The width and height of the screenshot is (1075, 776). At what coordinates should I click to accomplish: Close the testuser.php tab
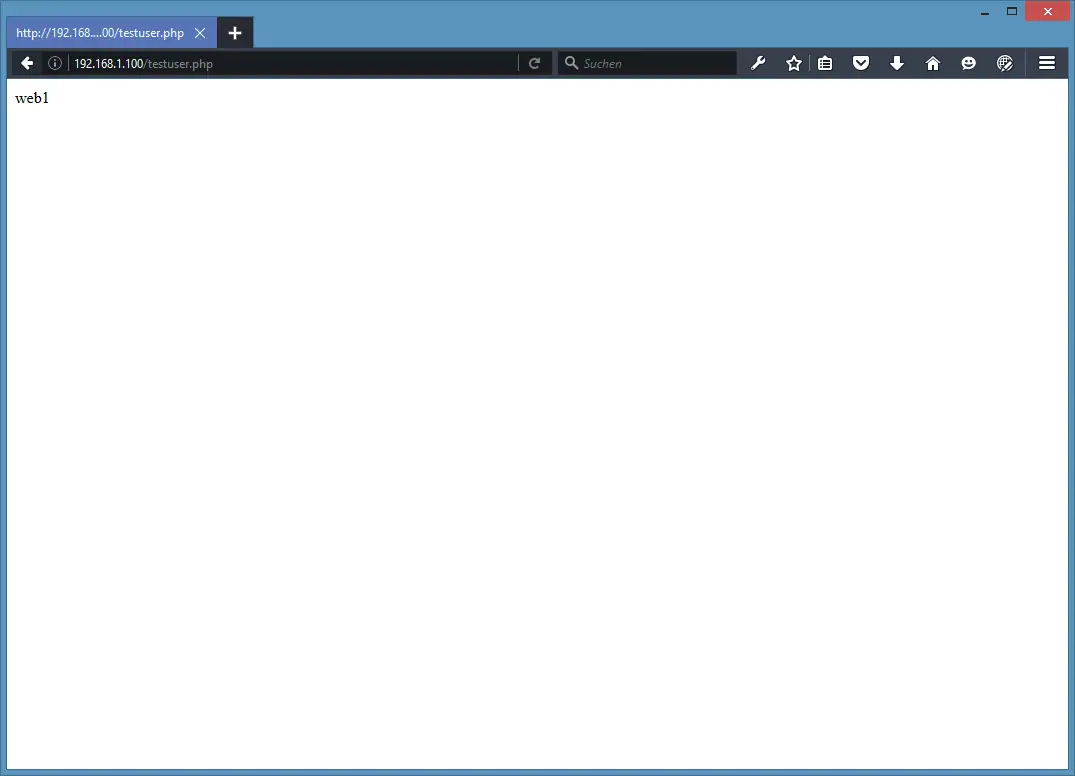200,33
